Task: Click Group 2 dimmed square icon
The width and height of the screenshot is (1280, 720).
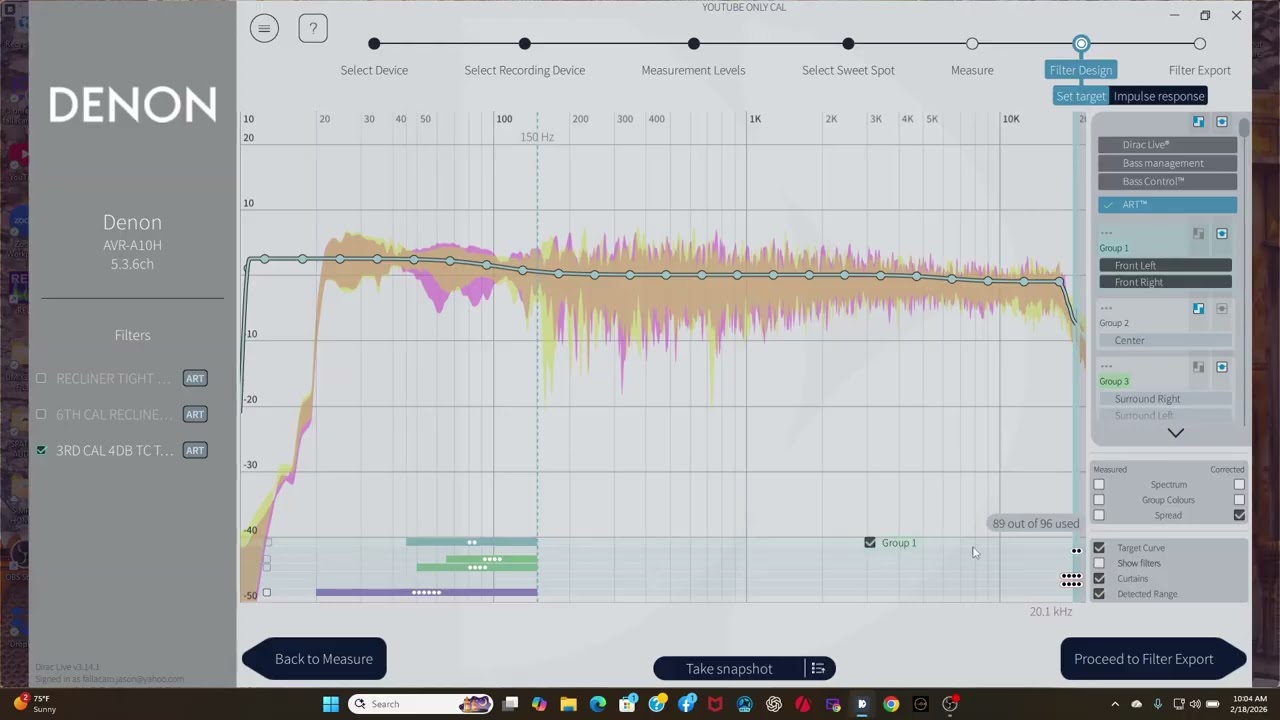Action: click(x=1221, y=309)
